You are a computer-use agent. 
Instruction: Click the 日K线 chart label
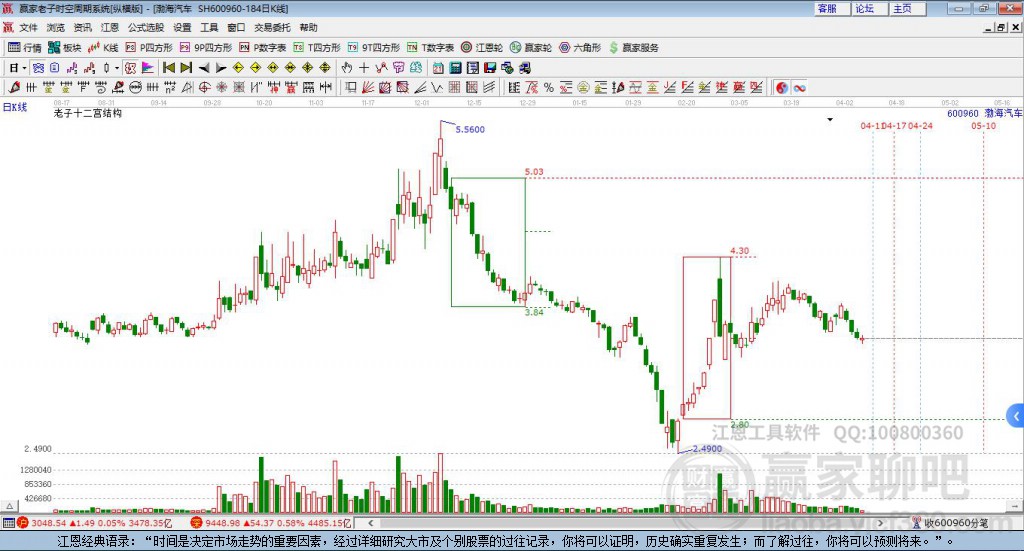[x=15, y=107]
